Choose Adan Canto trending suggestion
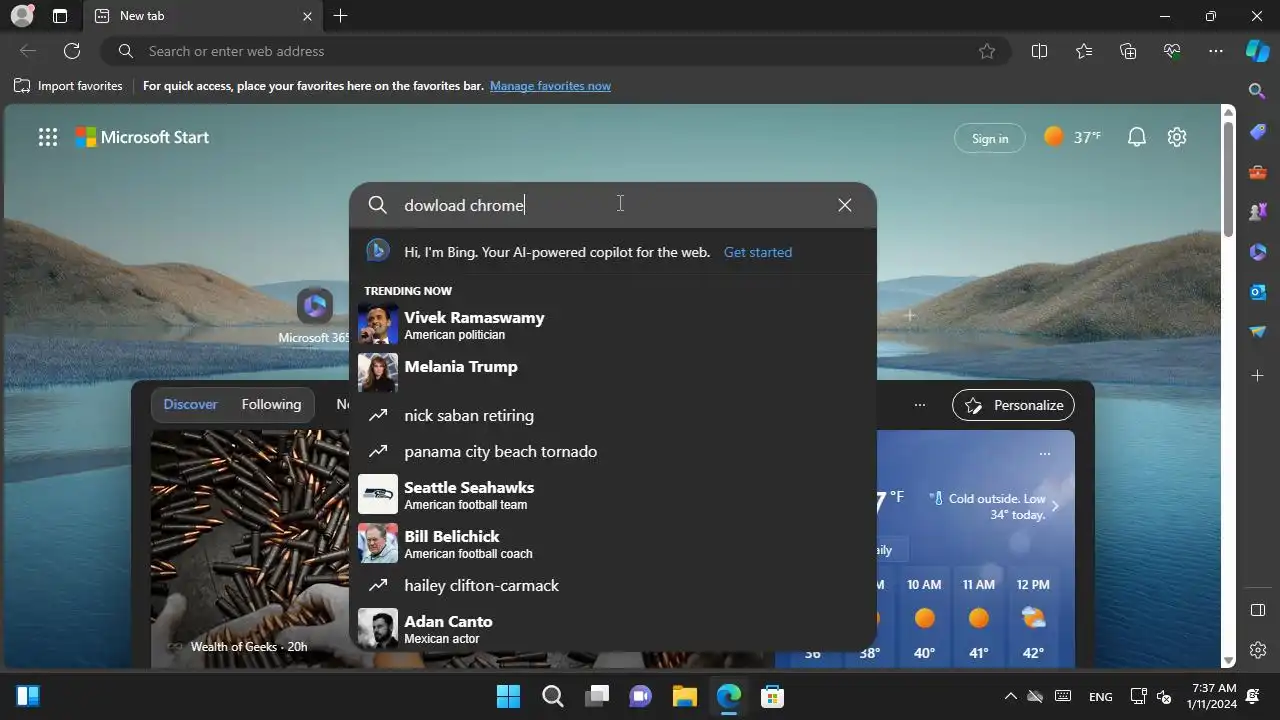Screen dimensions: 1280x720 pos(612,629)
